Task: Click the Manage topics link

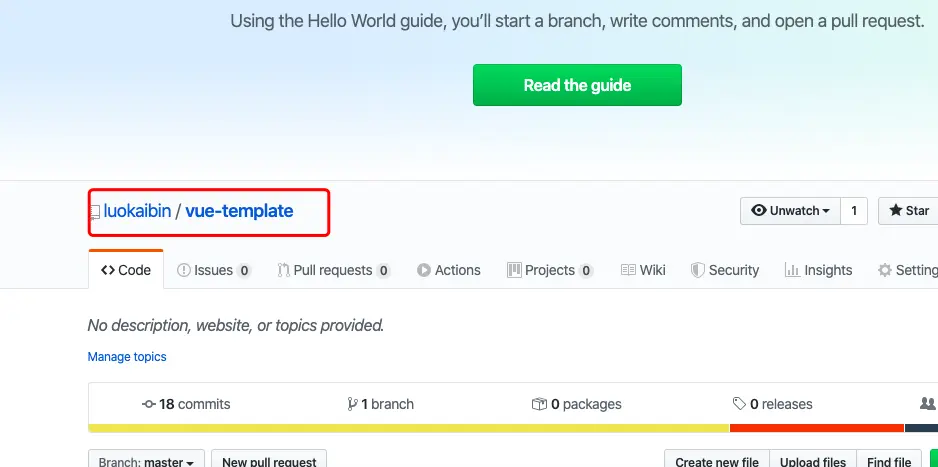Action: point(127,357)
